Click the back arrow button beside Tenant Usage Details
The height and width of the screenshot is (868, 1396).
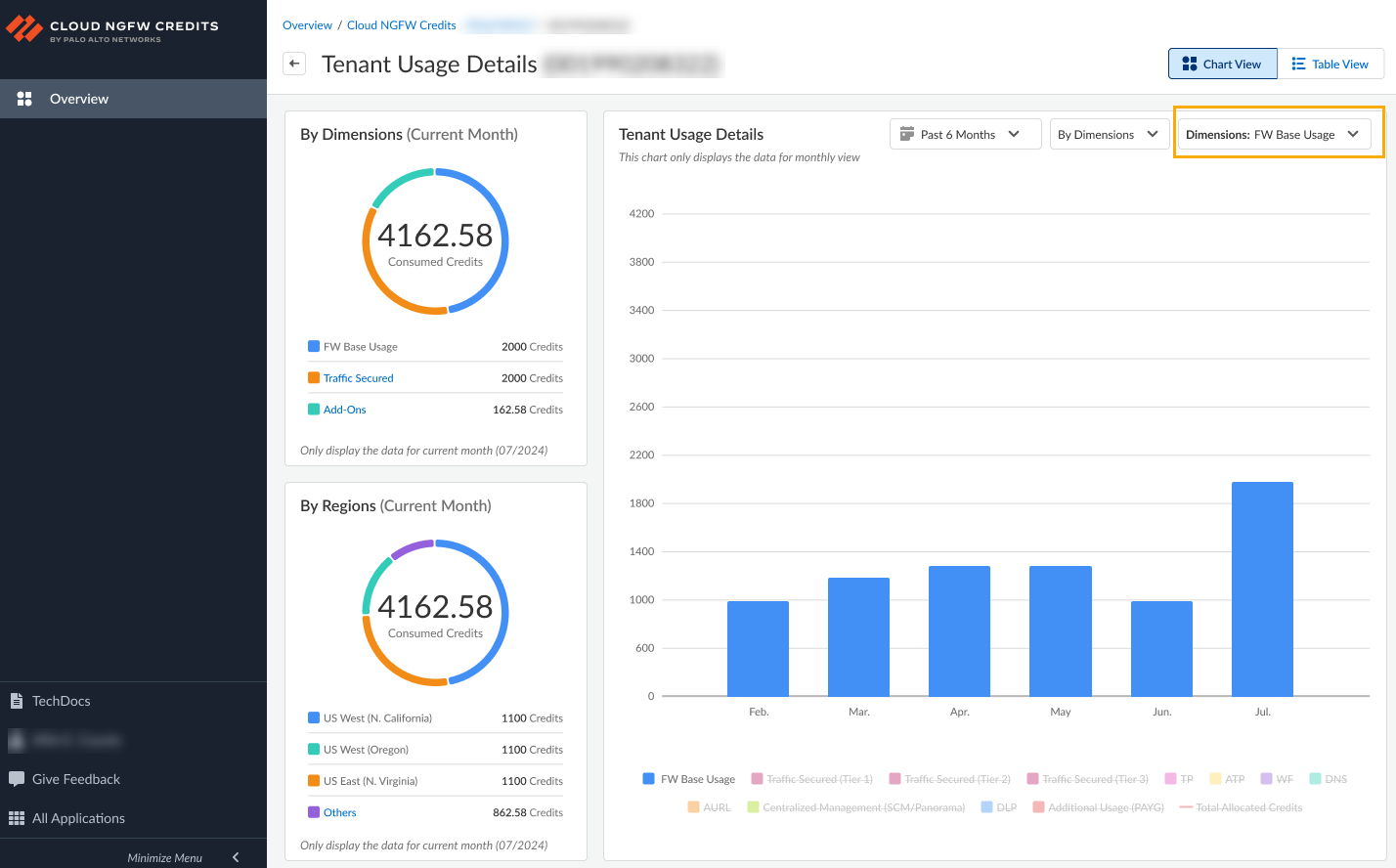coord(294,65)
